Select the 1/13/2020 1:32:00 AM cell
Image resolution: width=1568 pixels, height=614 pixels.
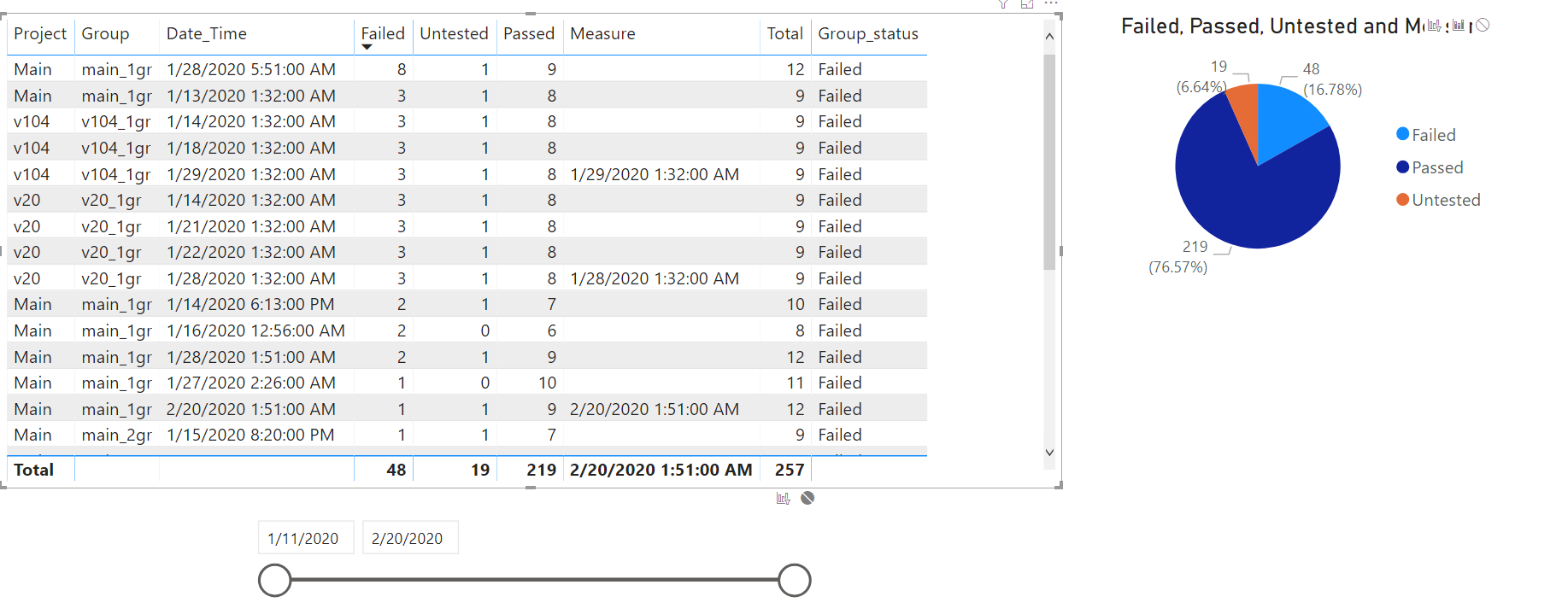pyautogui.click(x=251, y=96)
